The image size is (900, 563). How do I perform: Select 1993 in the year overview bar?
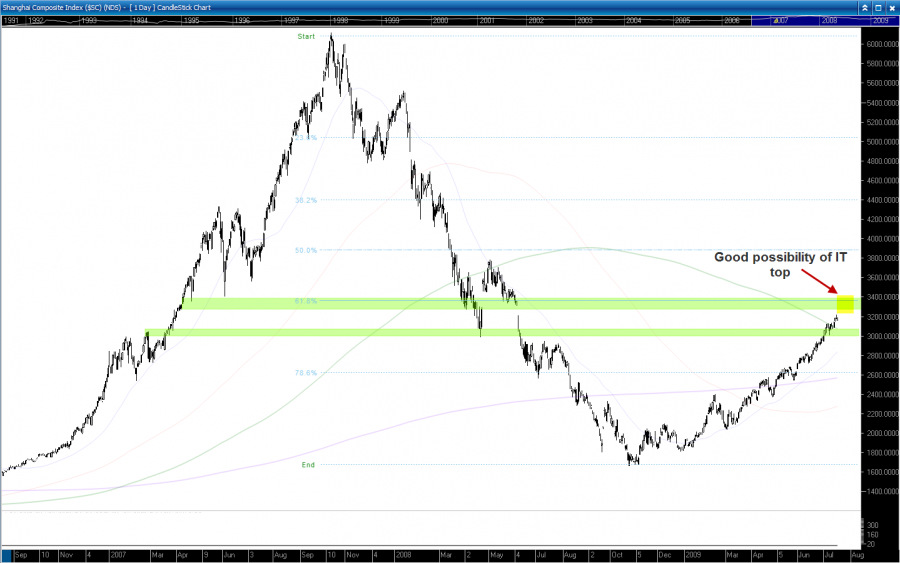(89, 21)
